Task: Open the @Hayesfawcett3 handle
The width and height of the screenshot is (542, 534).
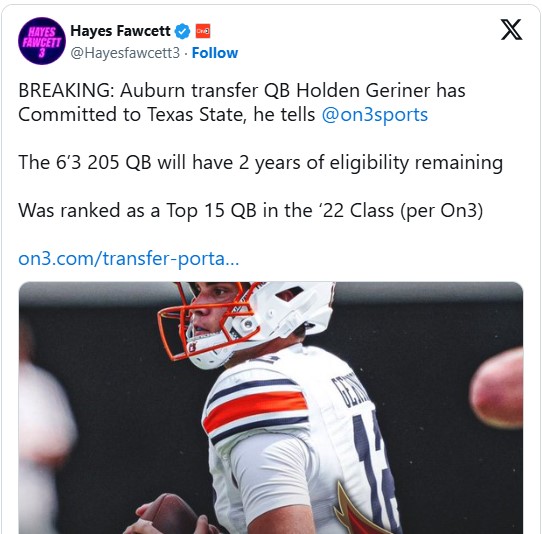Action: (125, 53)
